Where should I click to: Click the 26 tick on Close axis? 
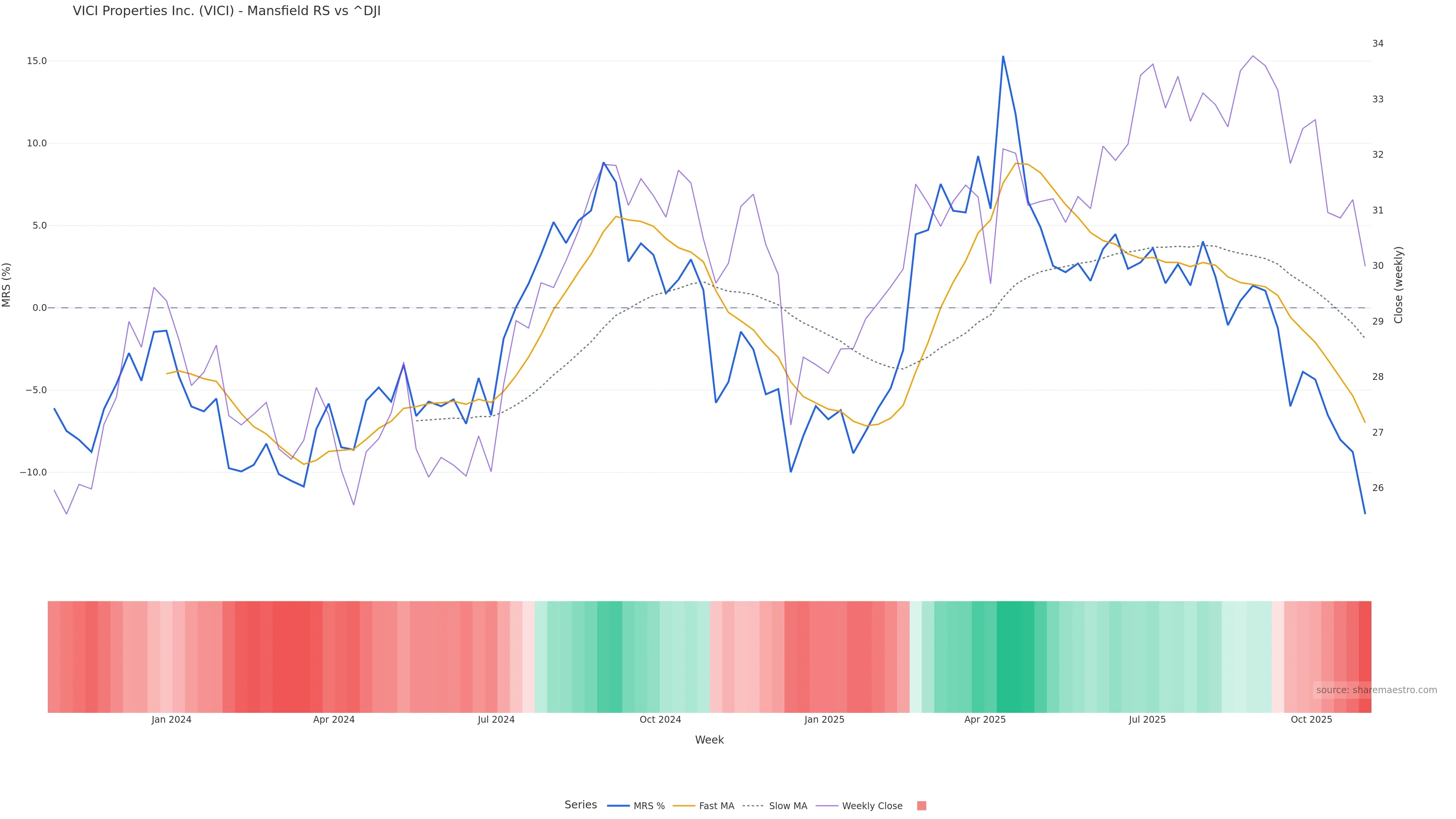1378,488
